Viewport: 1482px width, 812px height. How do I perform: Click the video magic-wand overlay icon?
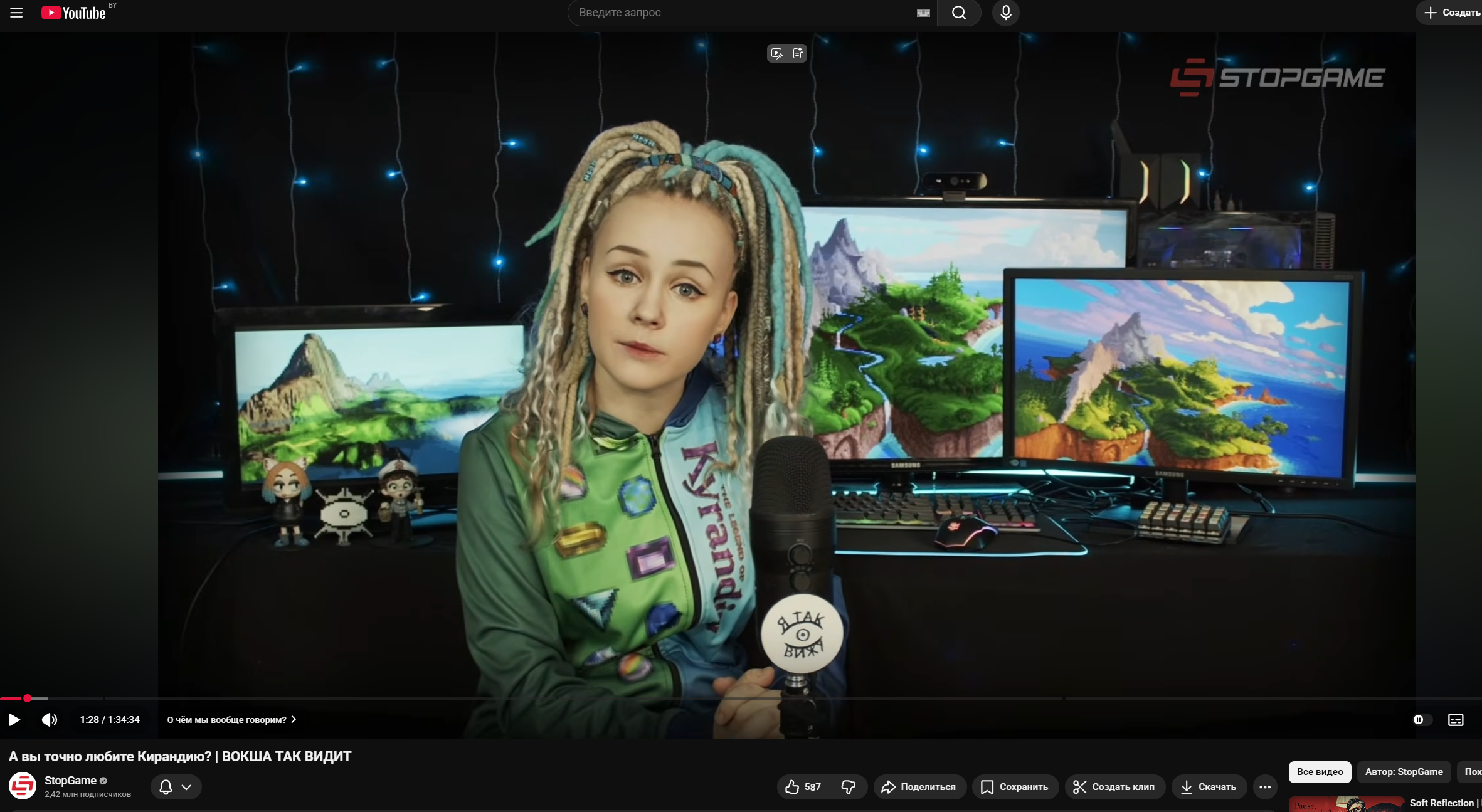(777, 53)
